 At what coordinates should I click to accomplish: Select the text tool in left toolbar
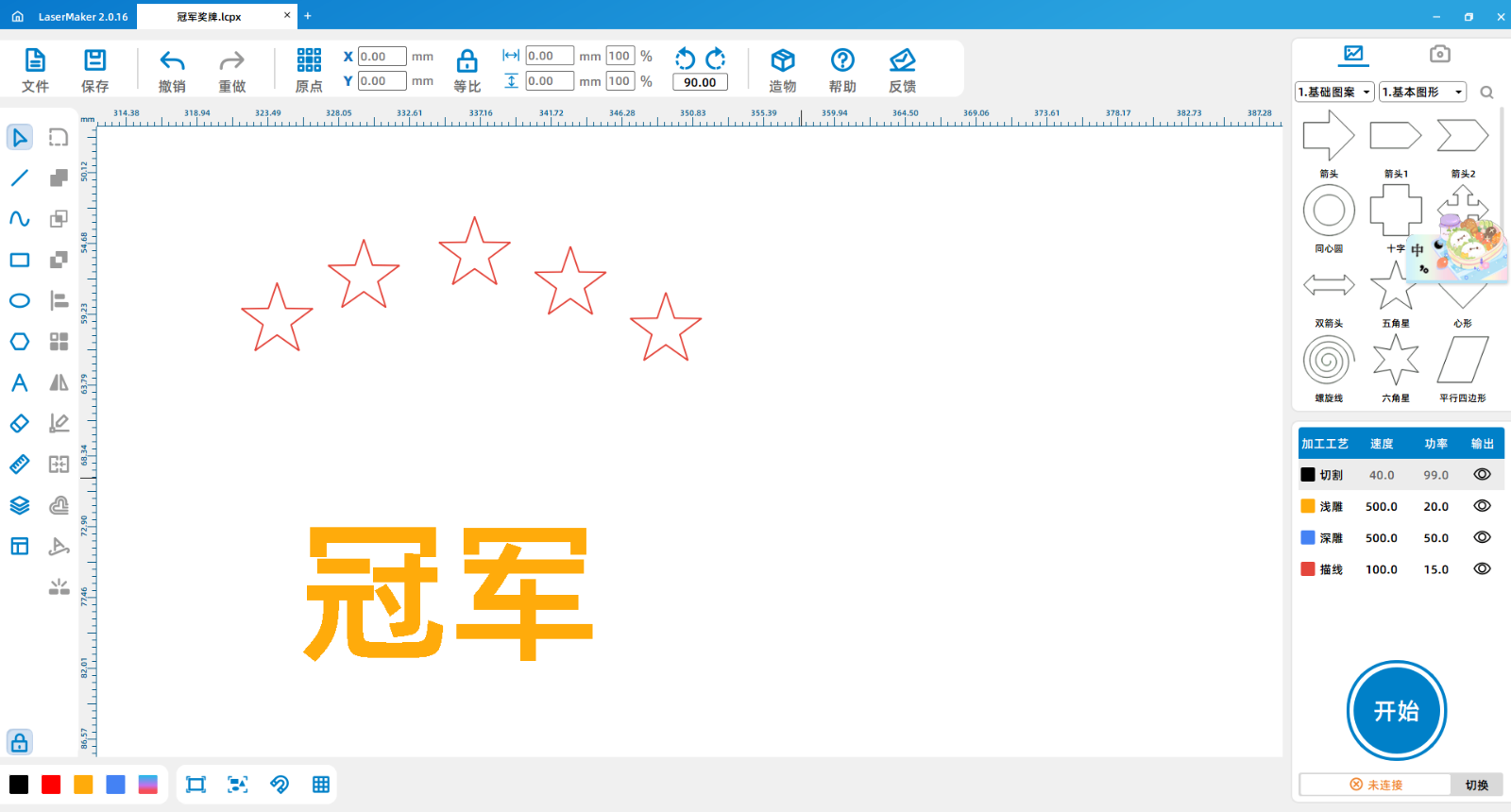(19, 382)
